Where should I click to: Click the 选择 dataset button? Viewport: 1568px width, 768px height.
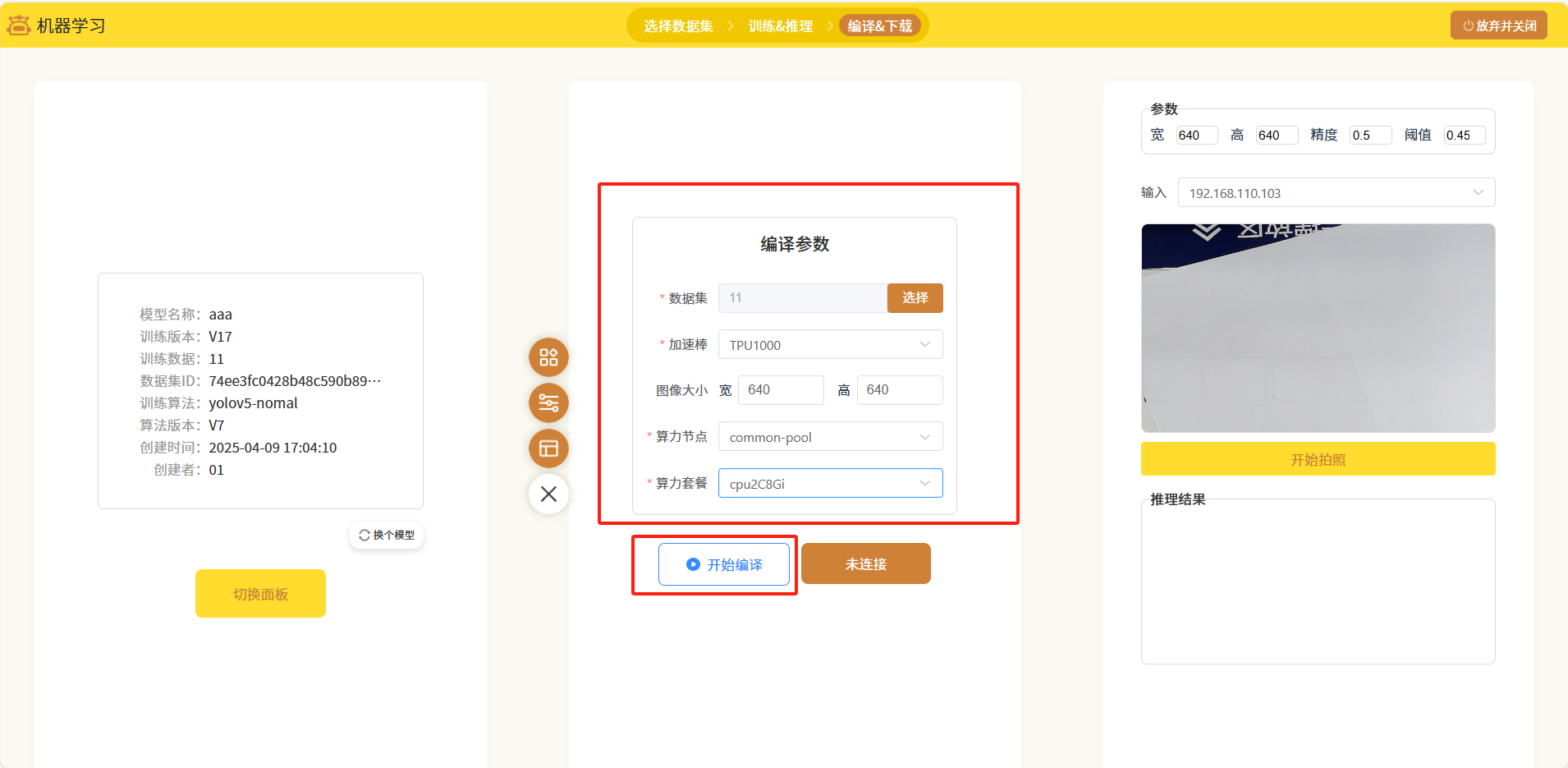point(915,298)
